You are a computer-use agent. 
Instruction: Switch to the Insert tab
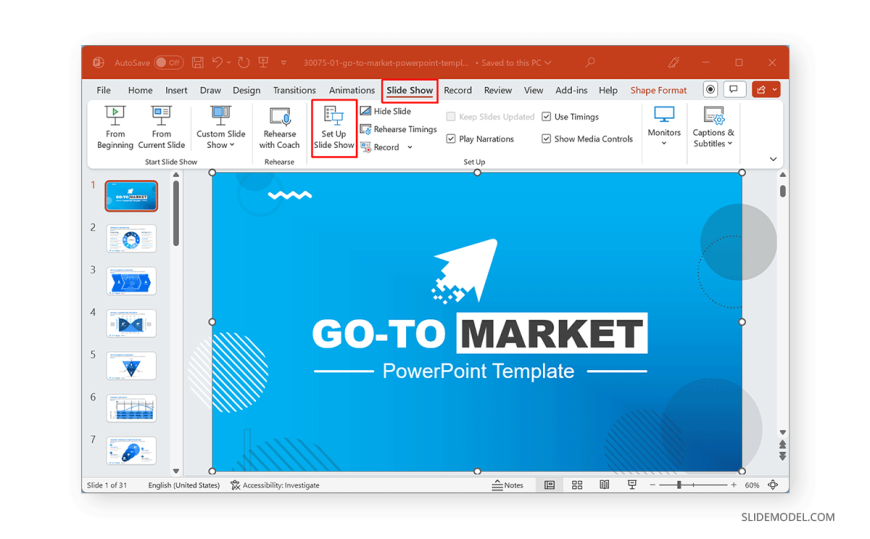pos(176,90)
